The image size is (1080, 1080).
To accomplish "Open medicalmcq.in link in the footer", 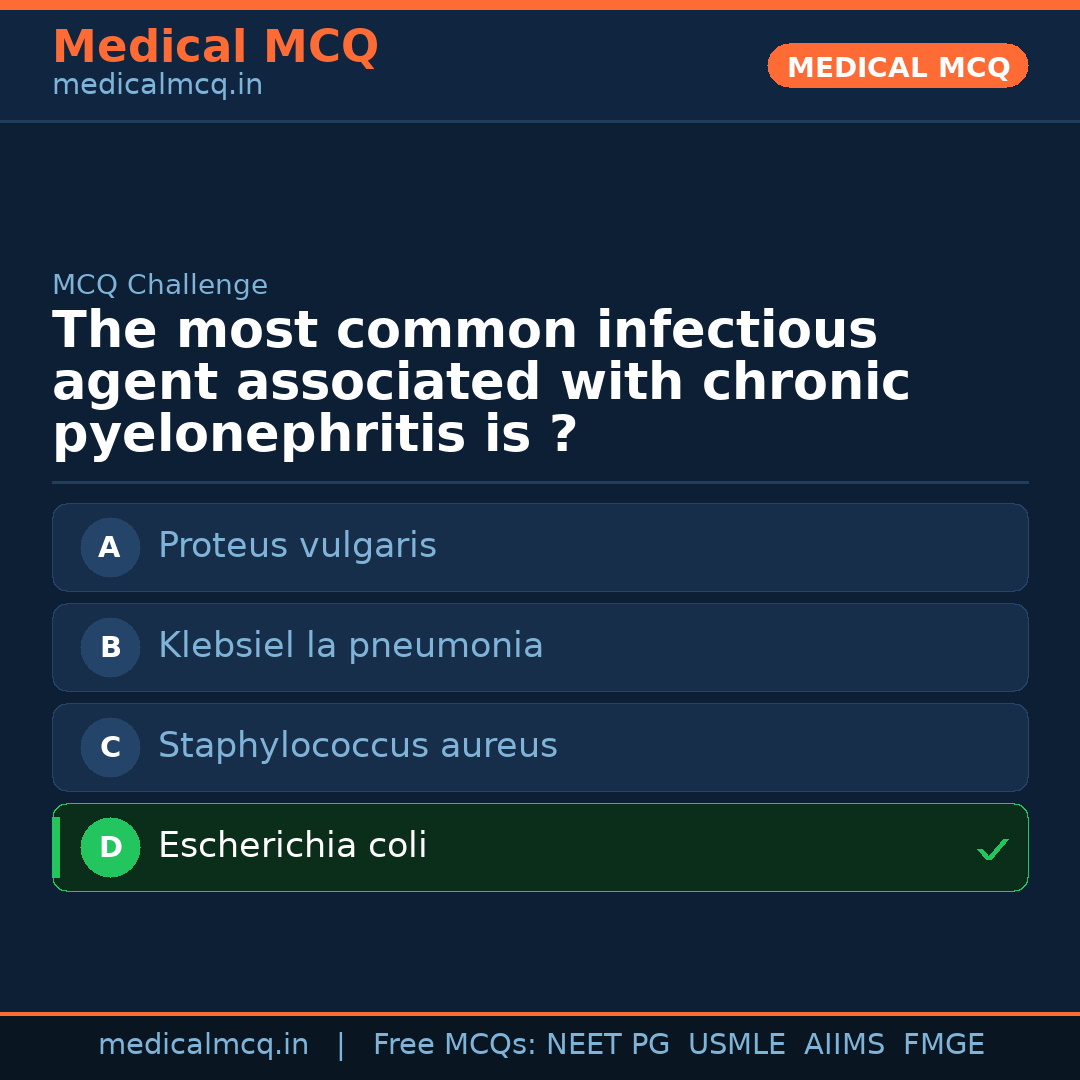I will point(203,1045).
